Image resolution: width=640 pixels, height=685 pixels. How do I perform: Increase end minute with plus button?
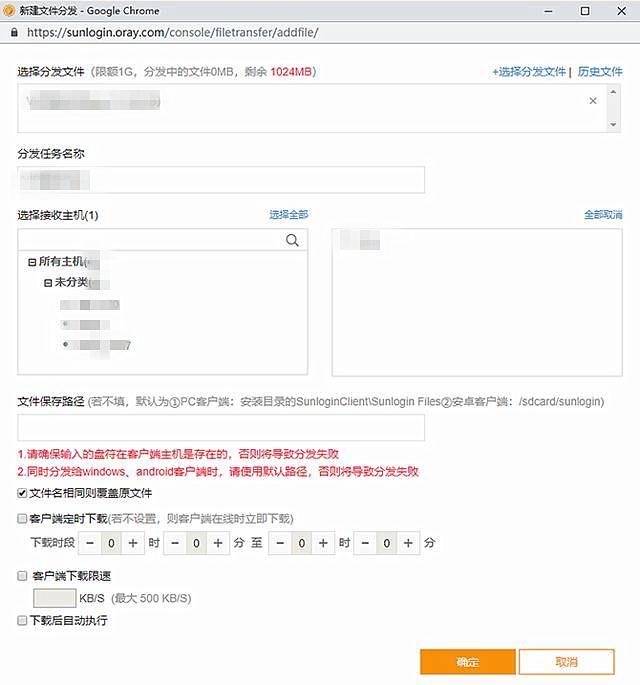[x=408, y=543]
